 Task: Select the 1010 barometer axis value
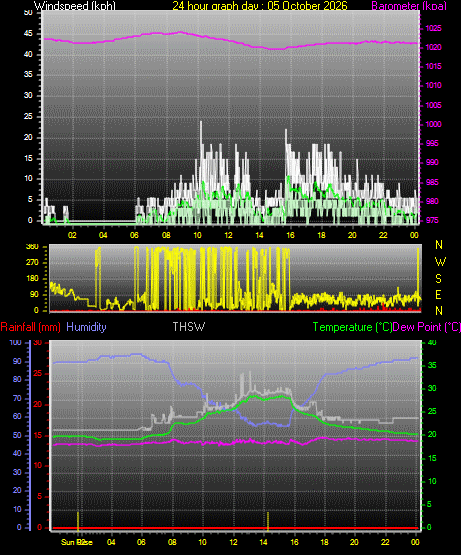coord(433,86)
